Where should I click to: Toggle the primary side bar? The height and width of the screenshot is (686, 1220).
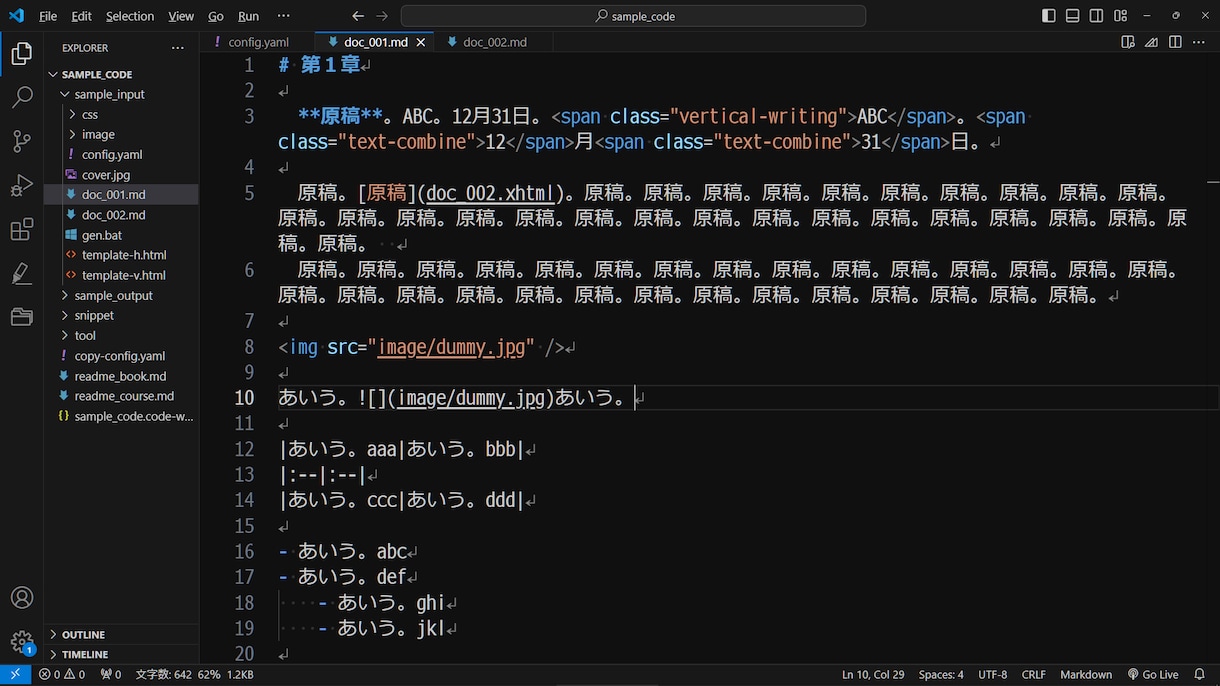pyautogui.click(x=1049, y=16)
